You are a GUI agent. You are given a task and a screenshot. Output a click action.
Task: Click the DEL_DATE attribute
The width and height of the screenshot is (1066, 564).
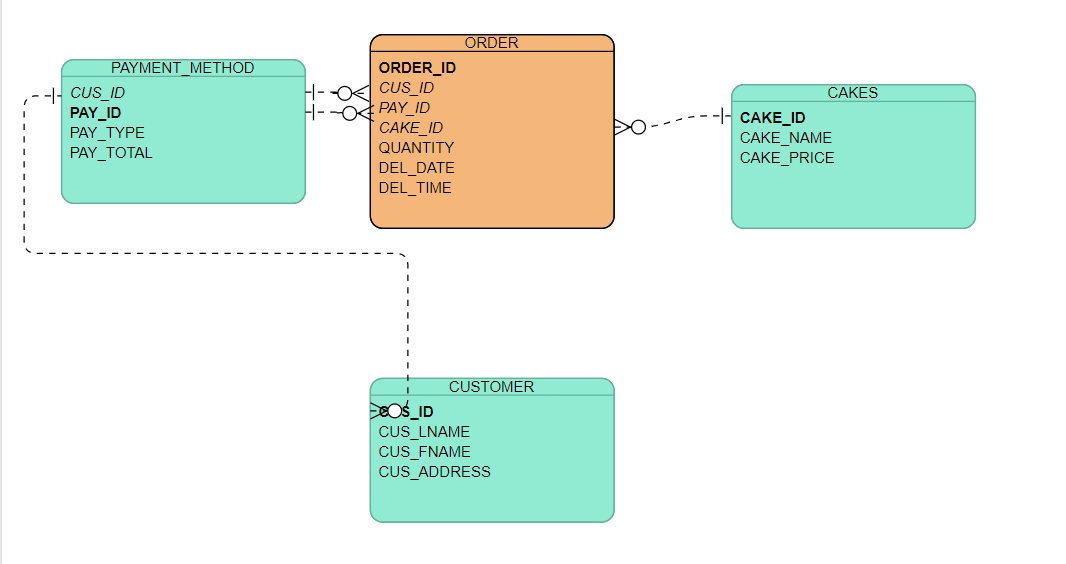[x=416, y=168]
